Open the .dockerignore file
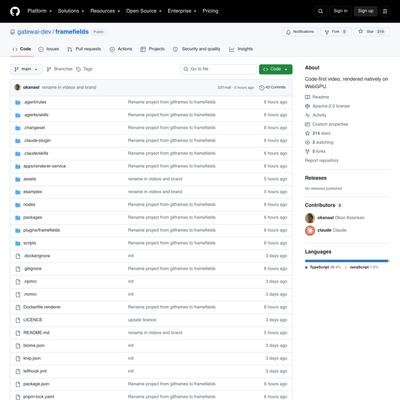 [x=37, y=256]
